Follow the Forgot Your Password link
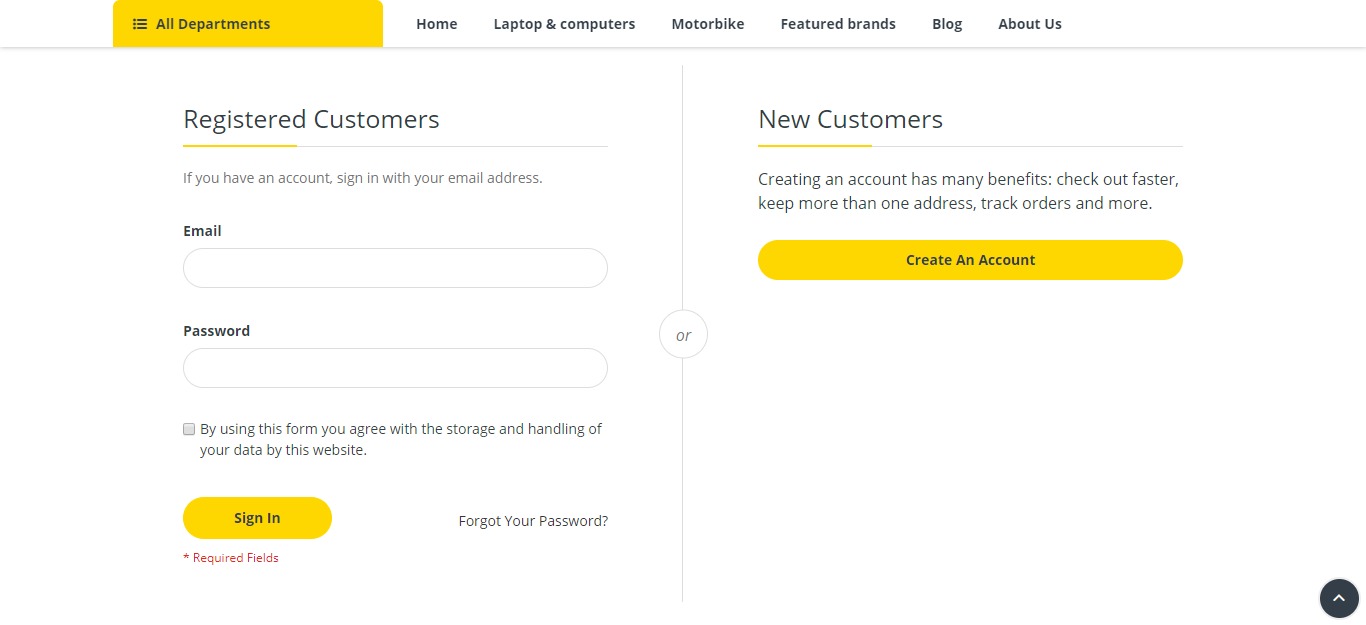The image size is (1366, 625). 533,521
